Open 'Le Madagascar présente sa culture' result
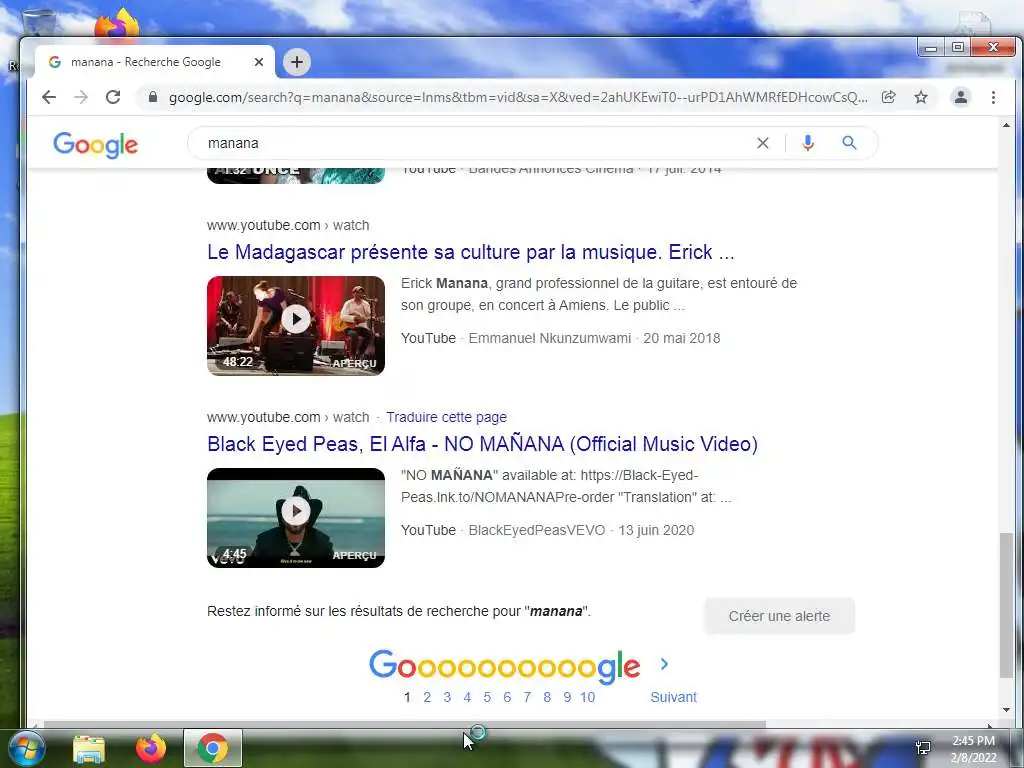 pos(471,252)
